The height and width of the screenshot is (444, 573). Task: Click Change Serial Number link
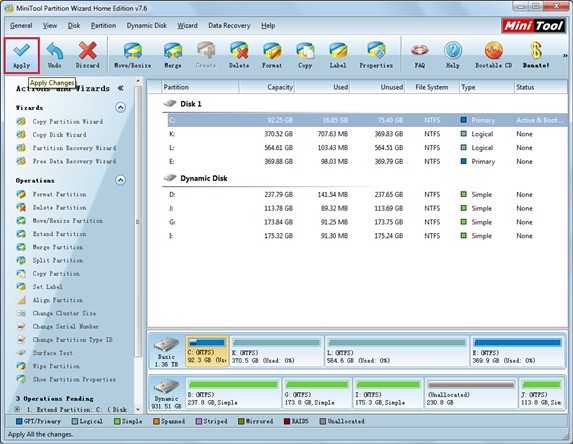[x=66, y=326]
